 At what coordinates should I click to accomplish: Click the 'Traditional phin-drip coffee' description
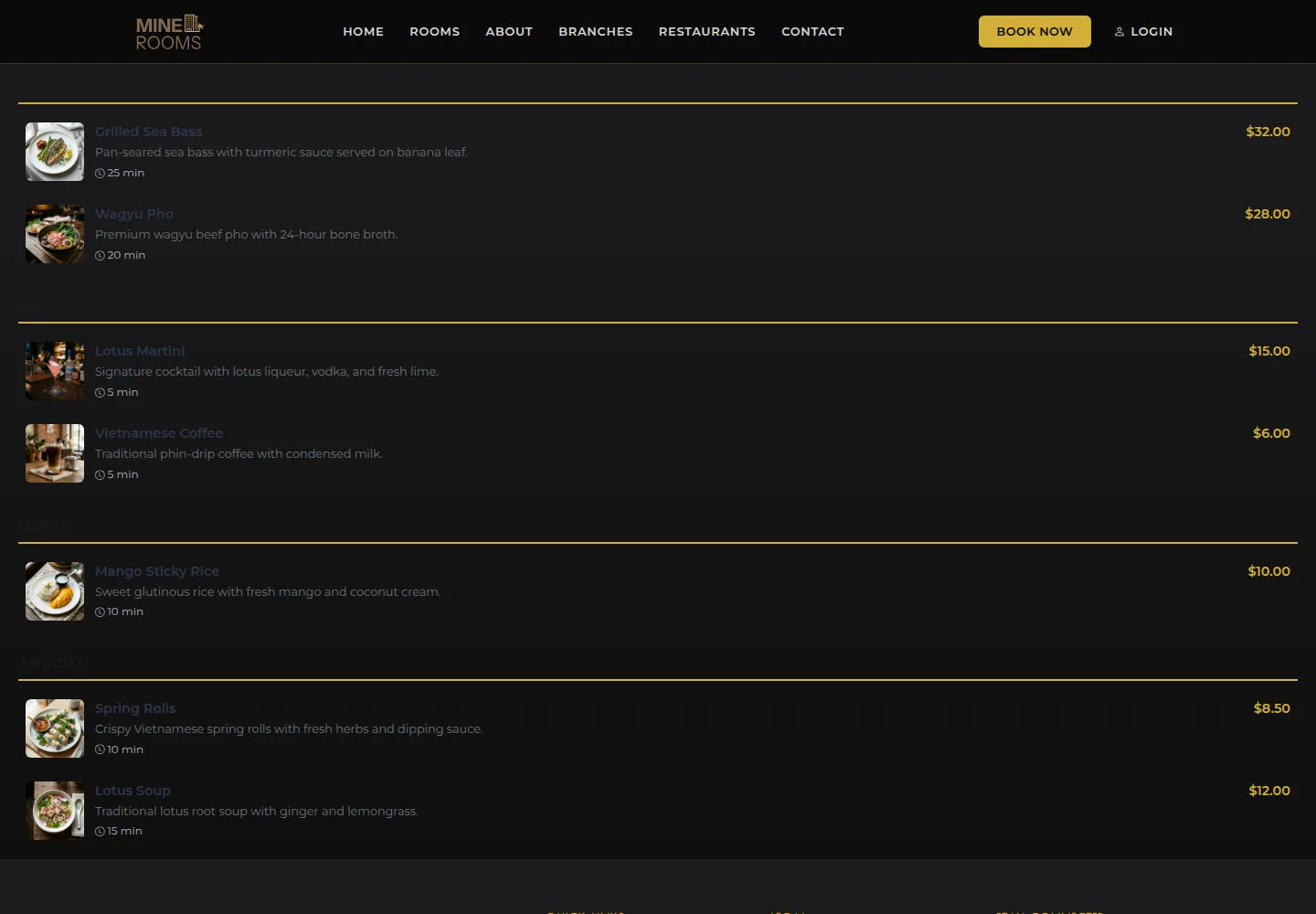[239, 454]
